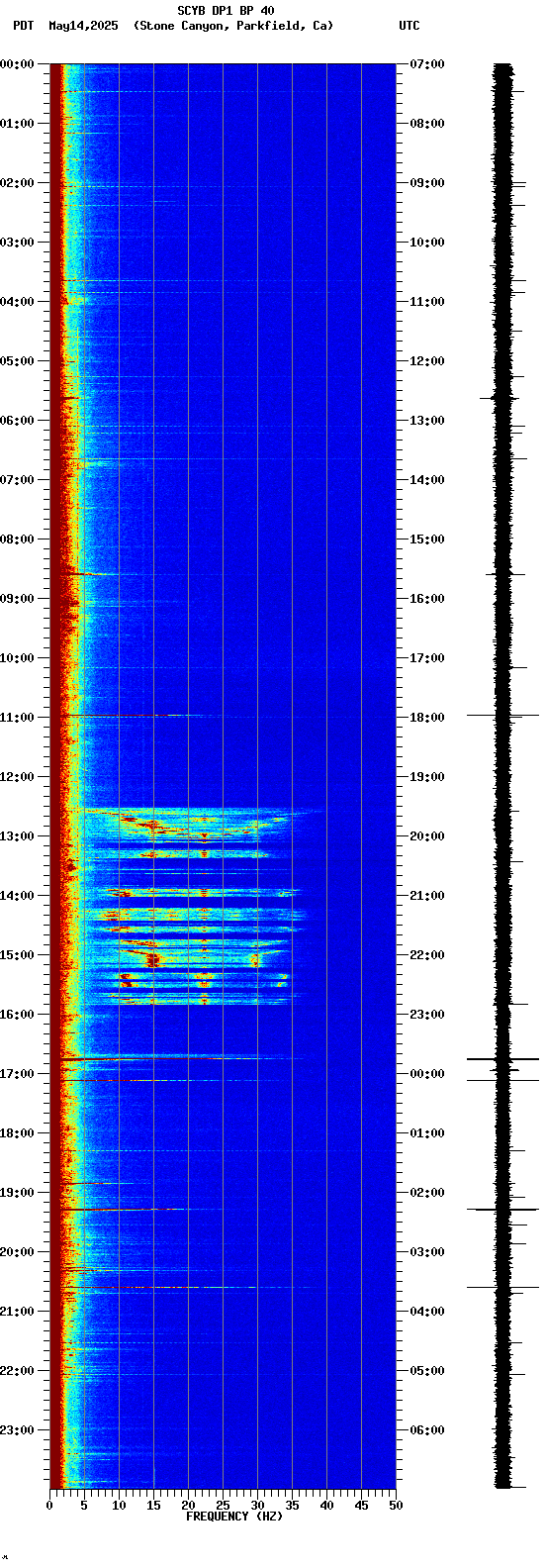Screen dimensions: 546x1568
Task: Click the PDT time label '16:00'
Action: [17, 1015]
